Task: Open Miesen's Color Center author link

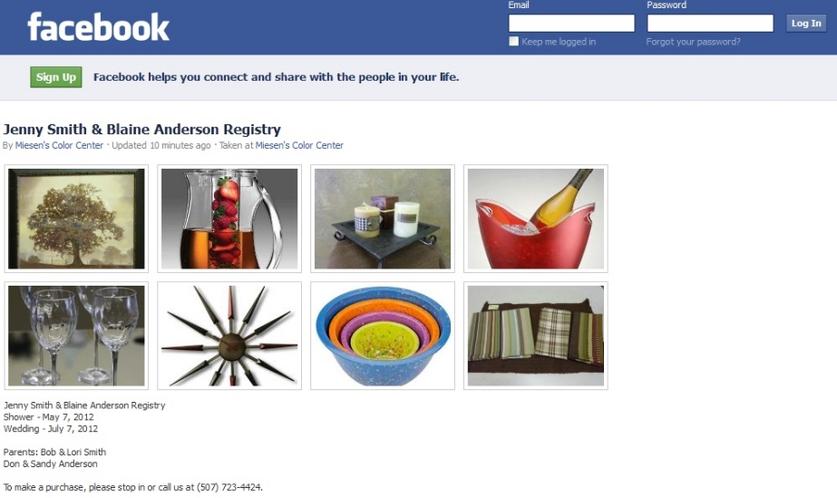Action: [59, 145]
